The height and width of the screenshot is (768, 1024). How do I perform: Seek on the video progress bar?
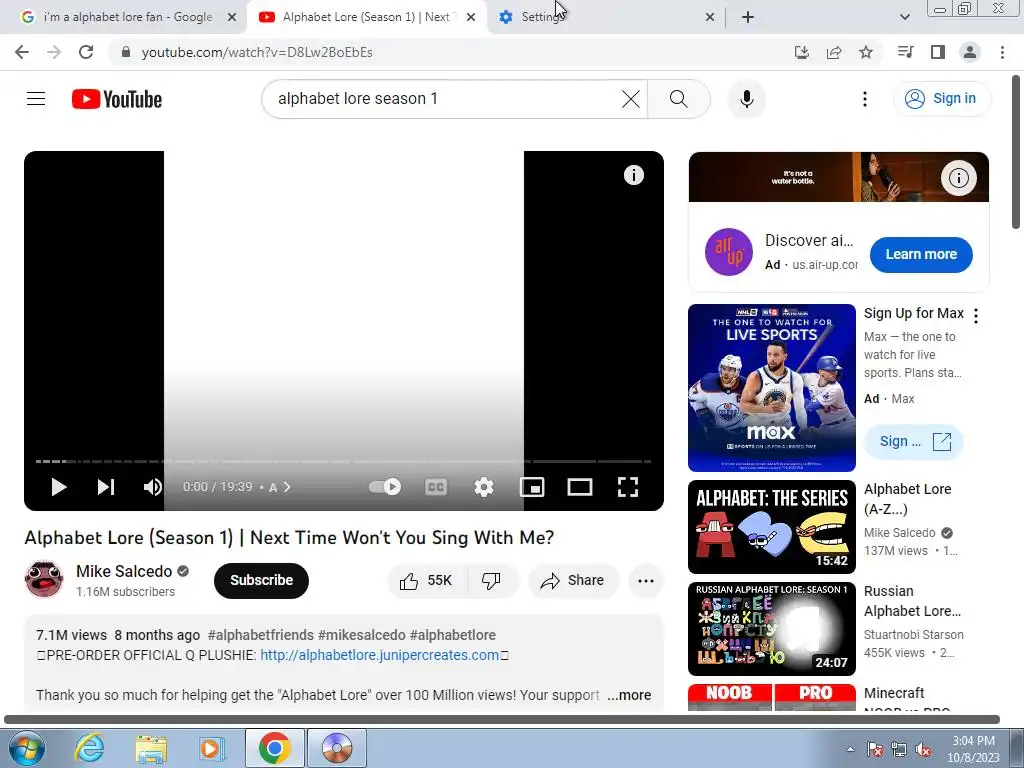[x=344, y=461]
